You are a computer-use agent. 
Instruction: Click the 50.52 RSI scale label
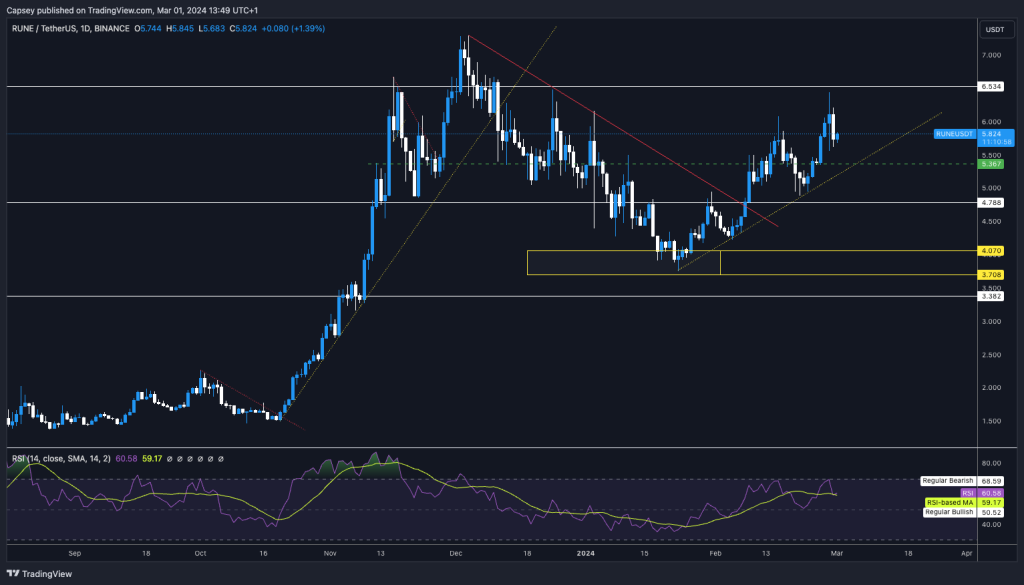991,513
